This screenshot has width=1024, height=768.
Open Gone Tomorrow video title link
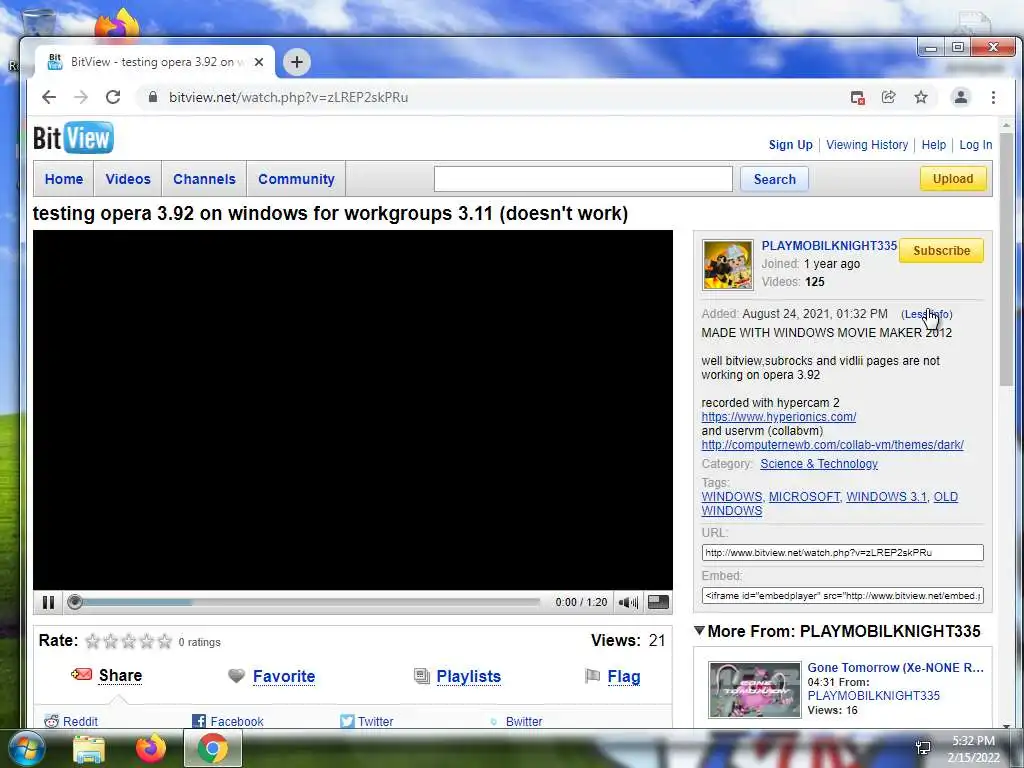(895, 667)
